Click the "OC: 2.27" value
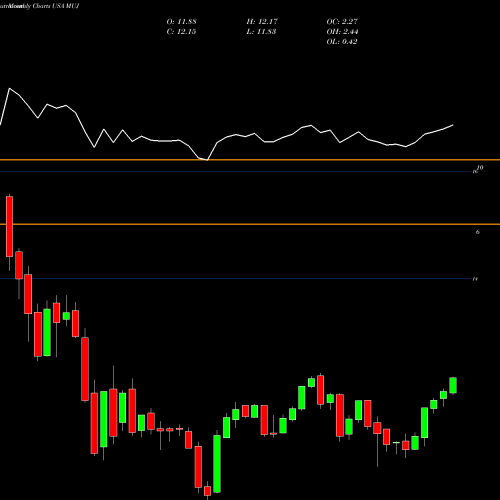Image resolution: width=500 pixels, height=500 pixels. point(342,22)
